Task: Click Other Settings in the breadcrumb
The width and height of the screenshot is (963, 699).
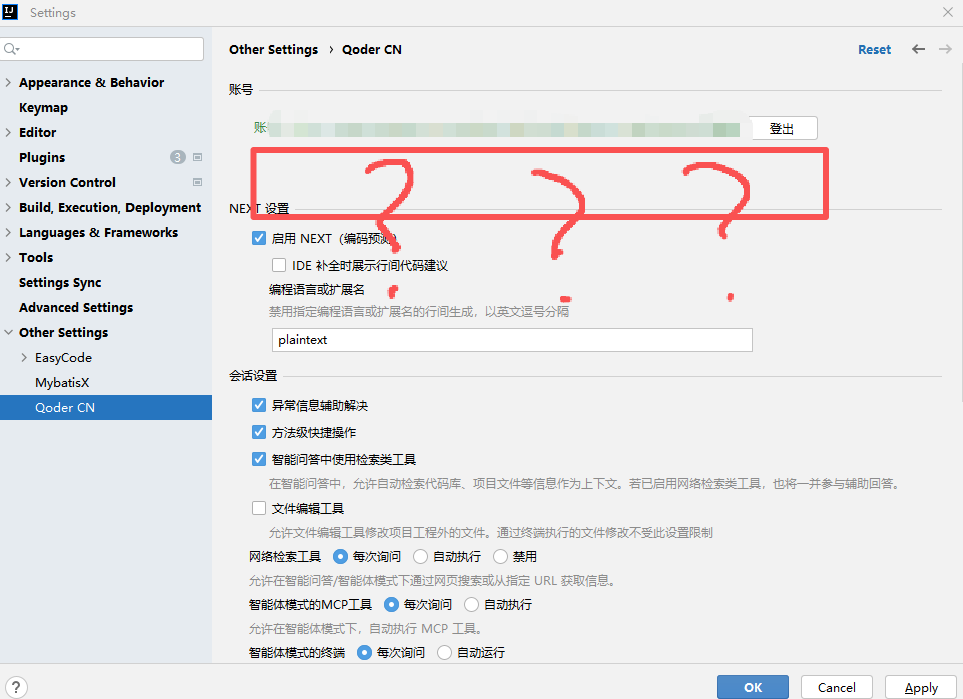Action: (x=273, y=50)
